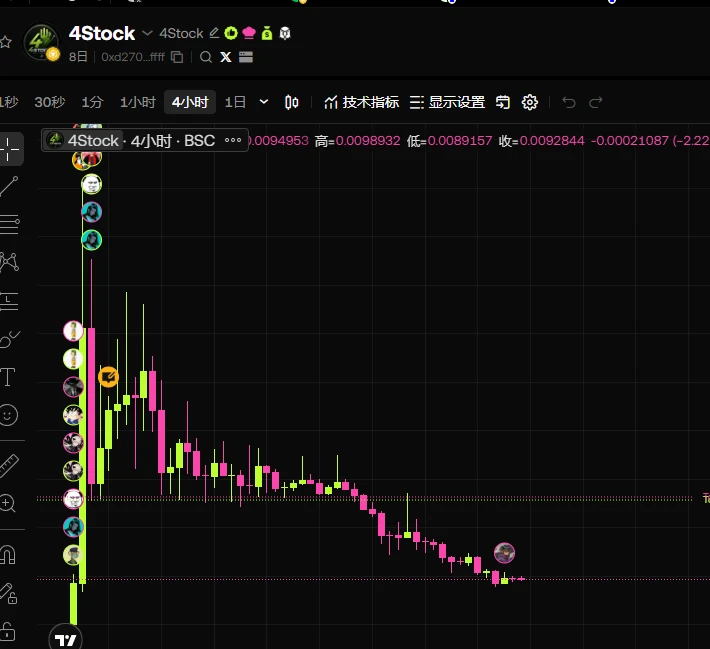Expand the chevron next to 4Stock name
This screenshot has width=710, height=649.
pyautogui.click(x=147, y=33)
